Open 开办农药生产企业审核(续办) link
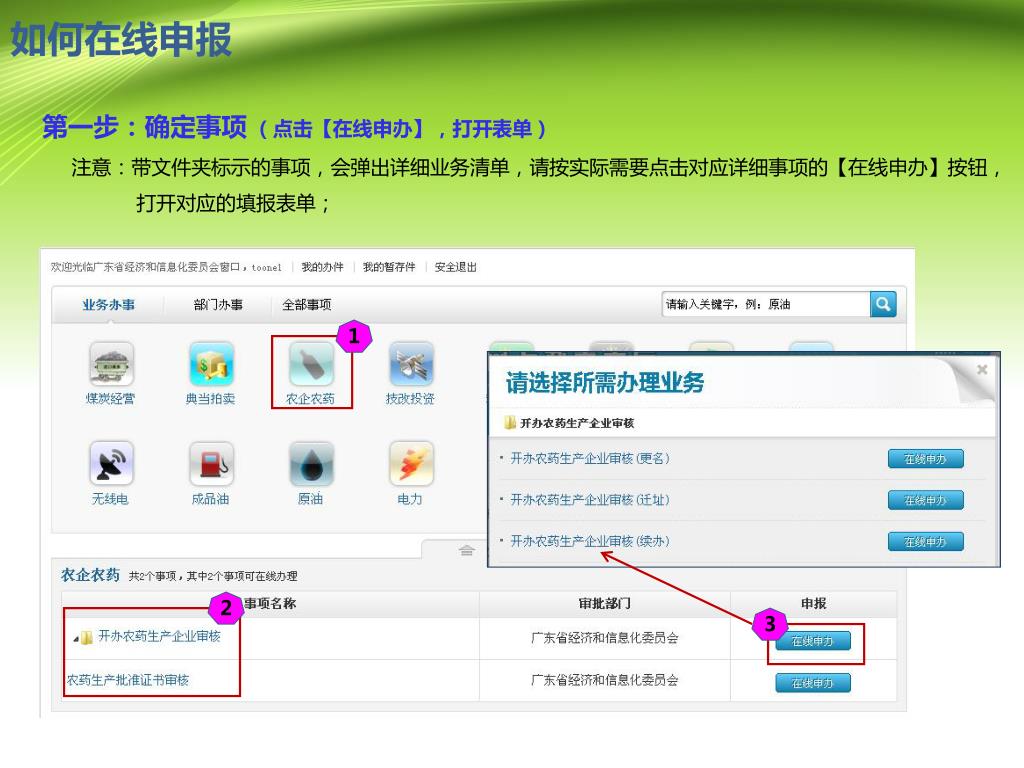 tap(590, 541)
